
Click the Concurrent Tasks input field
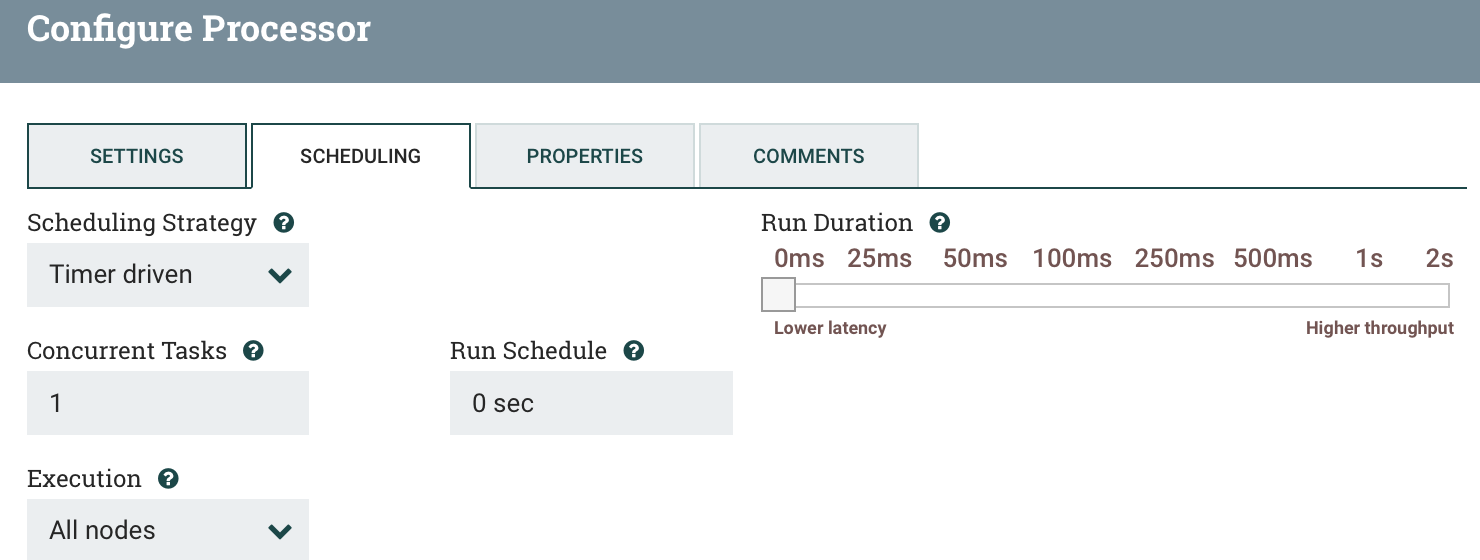click(x=168, y=403)
